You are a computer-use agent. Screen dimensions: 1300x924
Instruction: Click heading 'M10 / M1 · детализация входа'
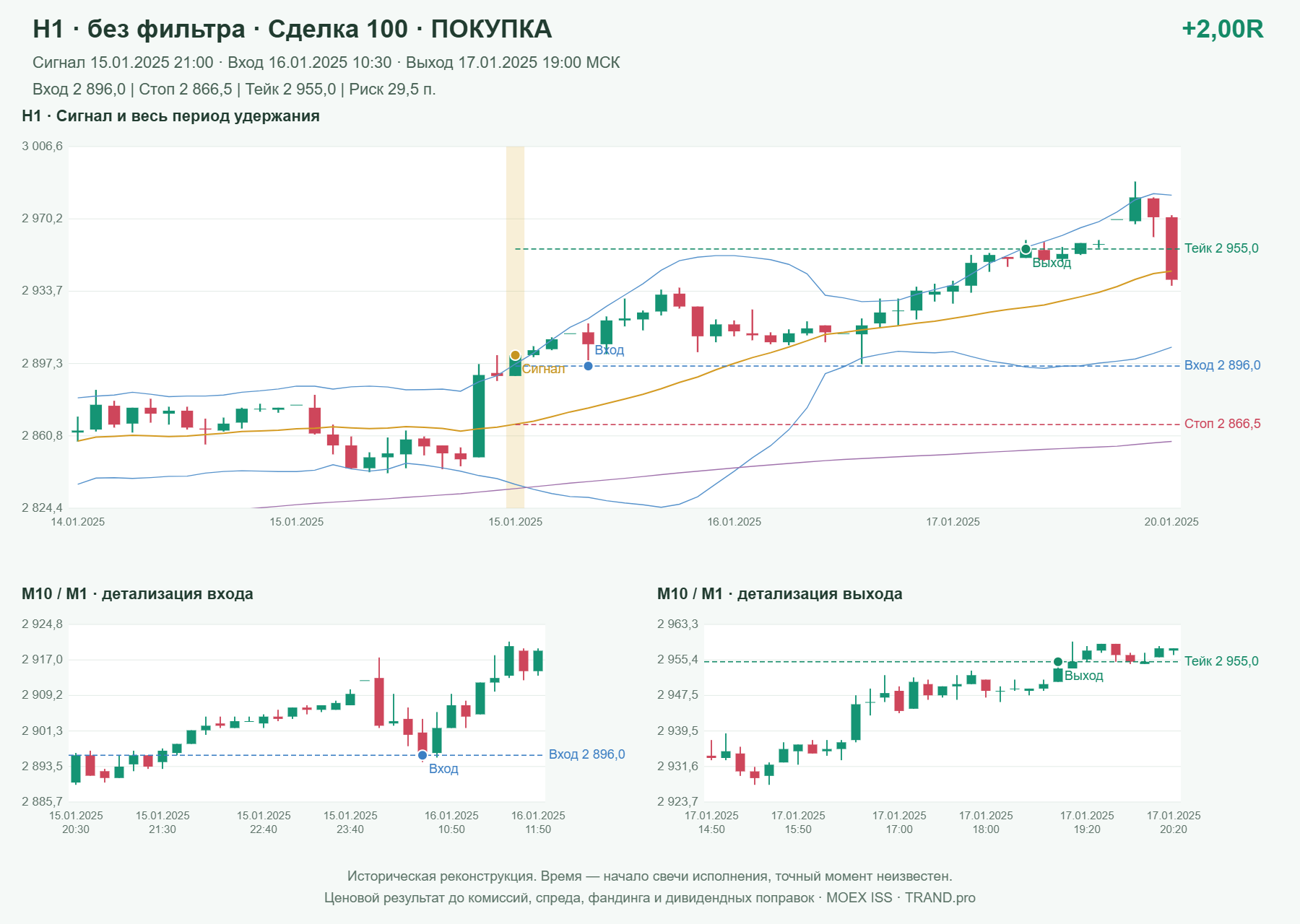[137, 594]
